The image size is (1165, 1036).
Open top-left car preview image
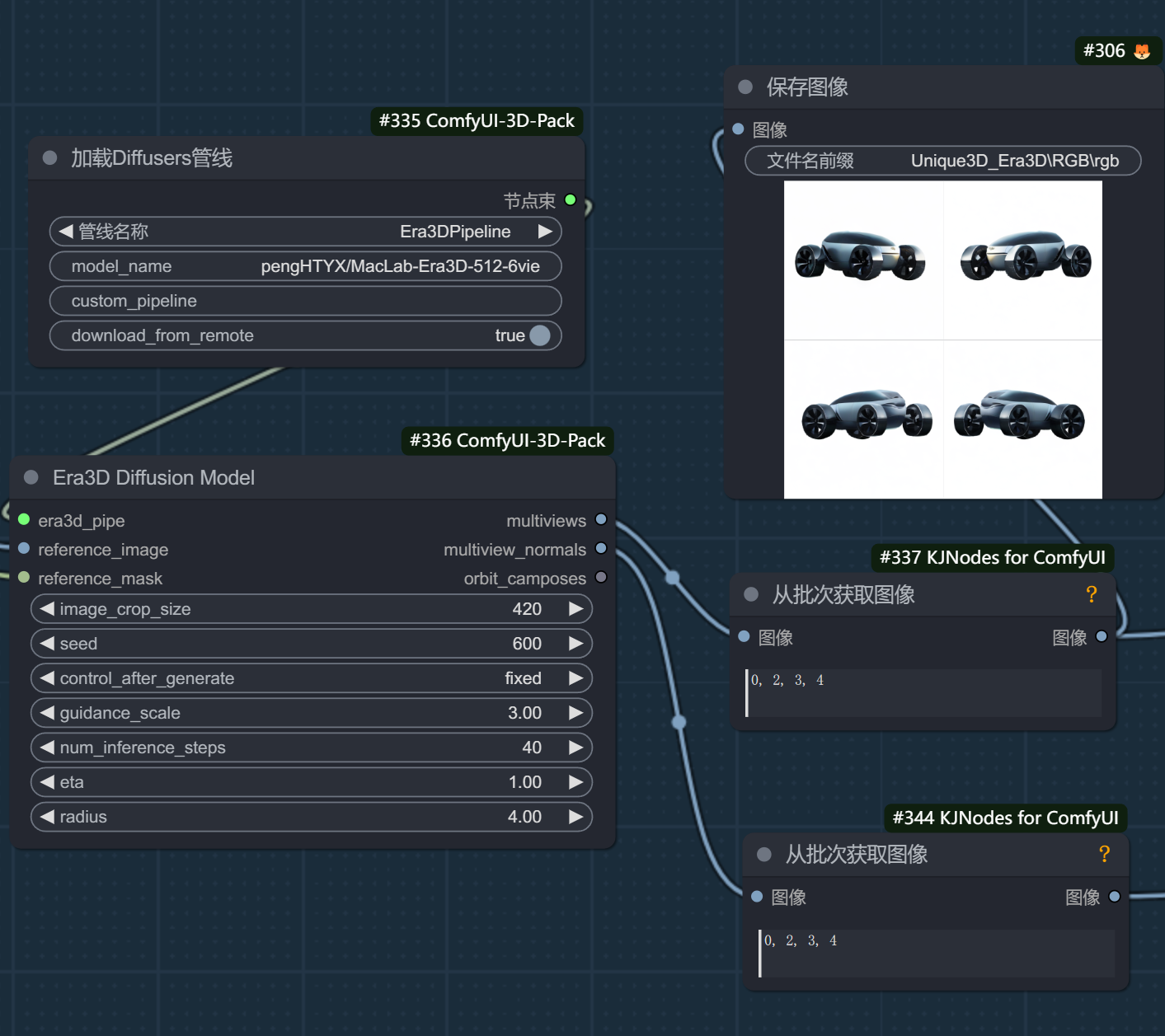click(863, 260)
